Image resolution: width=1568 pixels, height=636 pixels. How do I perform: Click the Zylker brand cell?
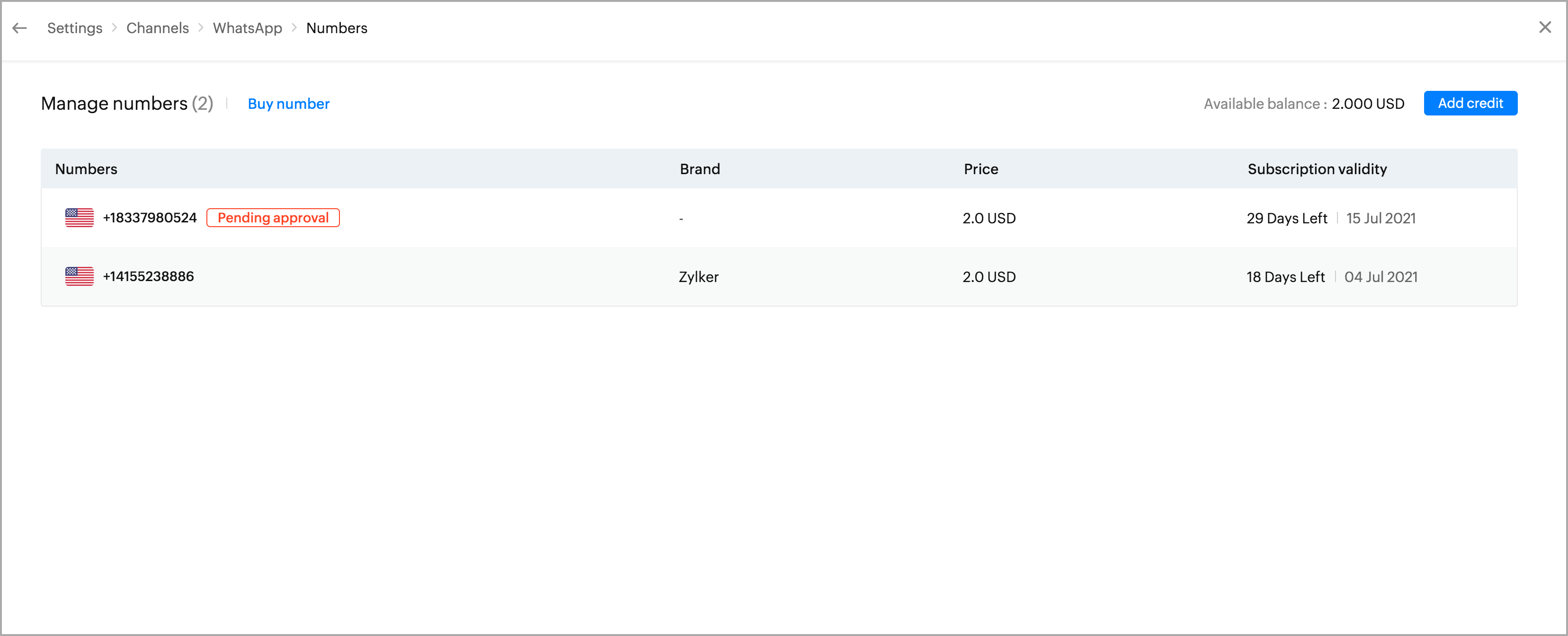(x=698, y=277)
